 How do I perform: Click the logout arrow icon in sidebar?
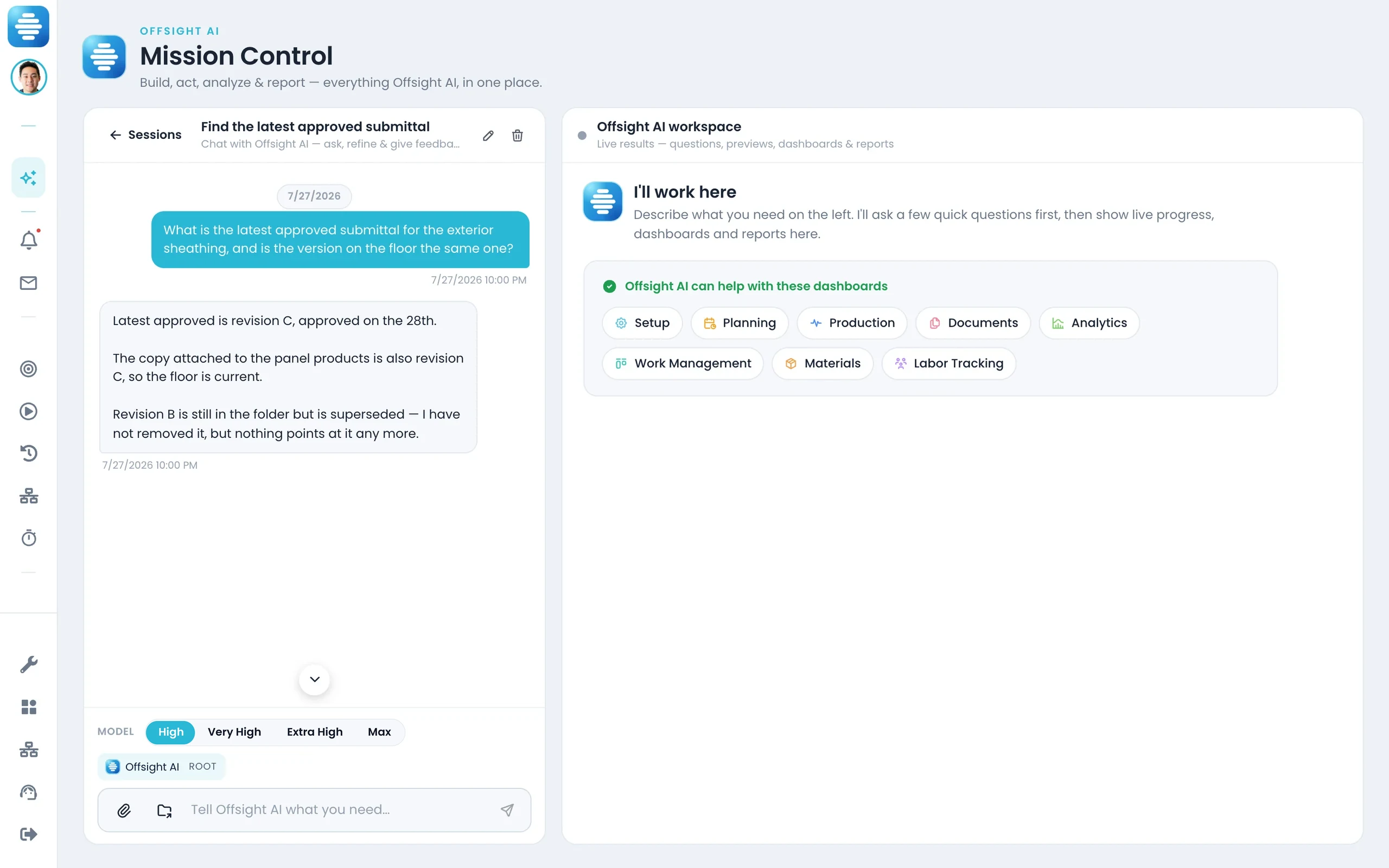point(29,834)
